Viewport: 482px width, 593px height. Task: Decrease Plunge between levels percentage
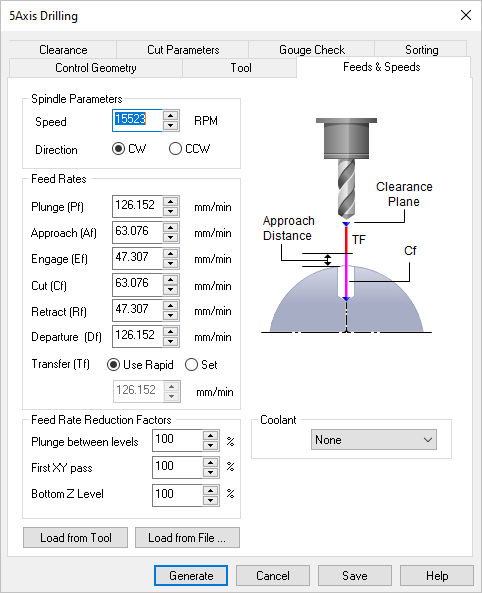coord(210,446)
